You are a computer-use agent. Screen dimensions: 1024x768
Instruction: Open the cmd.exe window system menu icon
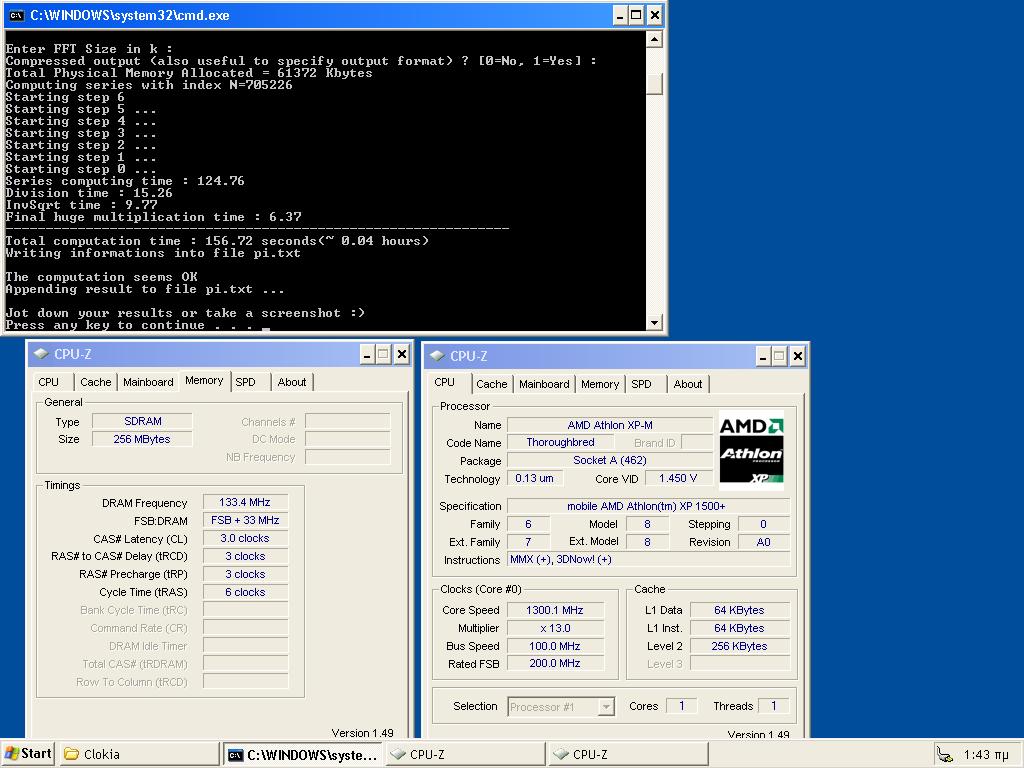(x=16, y=15)
